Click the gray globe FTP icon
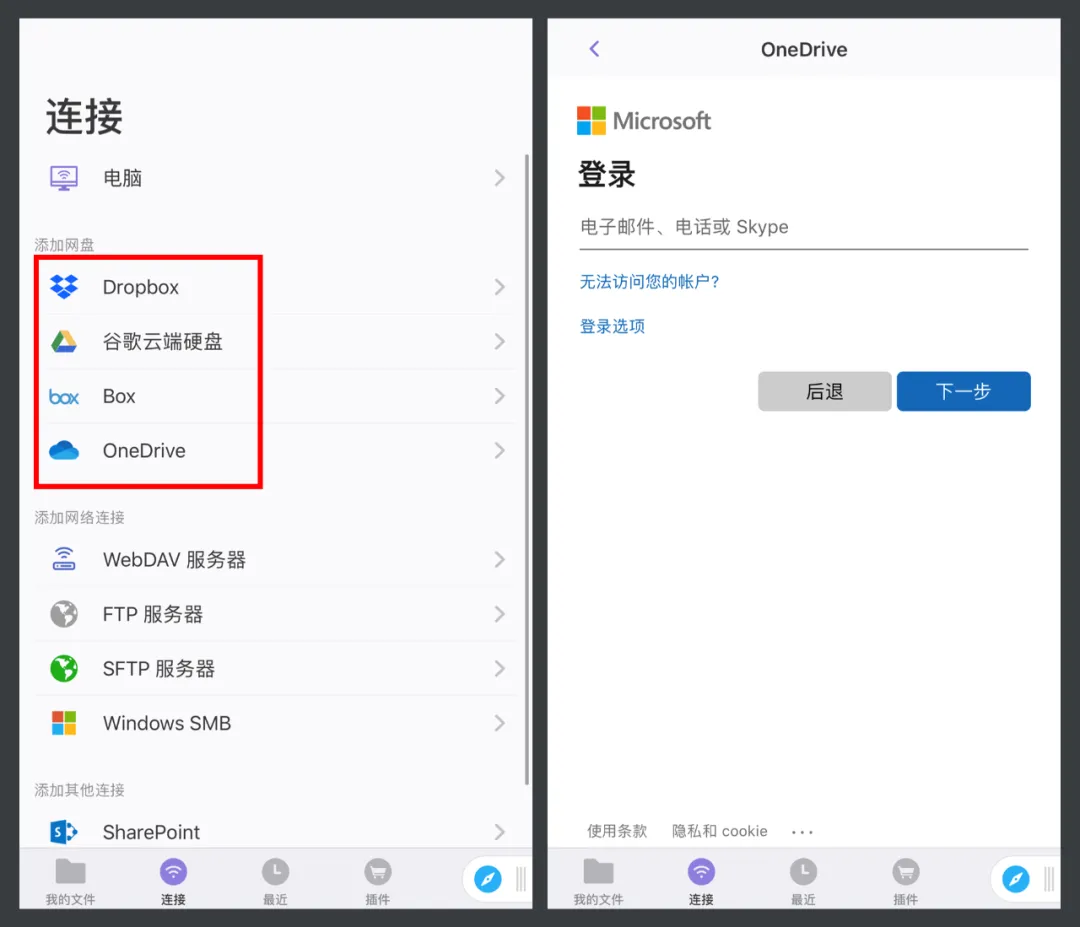The image size is (1080, 927). 64,614
